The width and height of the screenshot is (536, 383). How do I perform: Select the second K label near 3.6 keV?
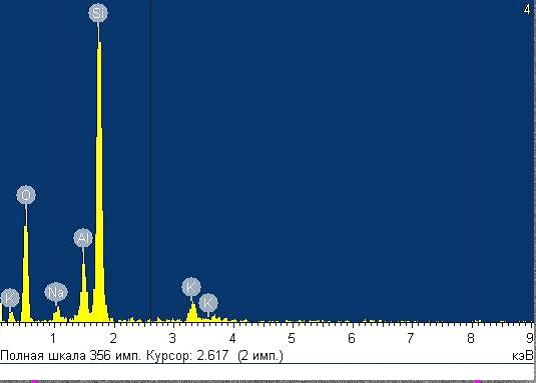pyautogui.click(x=208, y=303)
